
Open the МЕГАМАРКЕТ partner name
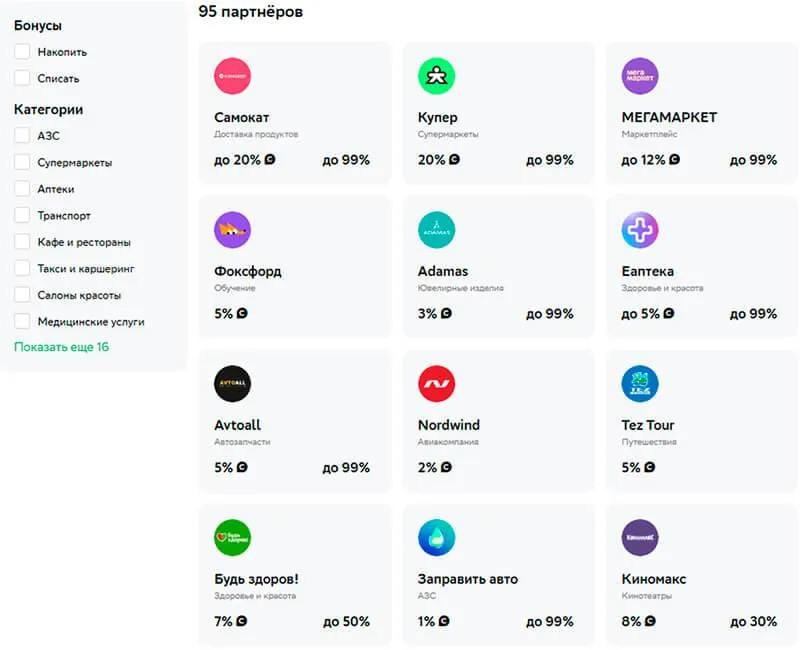pos(669,117)
